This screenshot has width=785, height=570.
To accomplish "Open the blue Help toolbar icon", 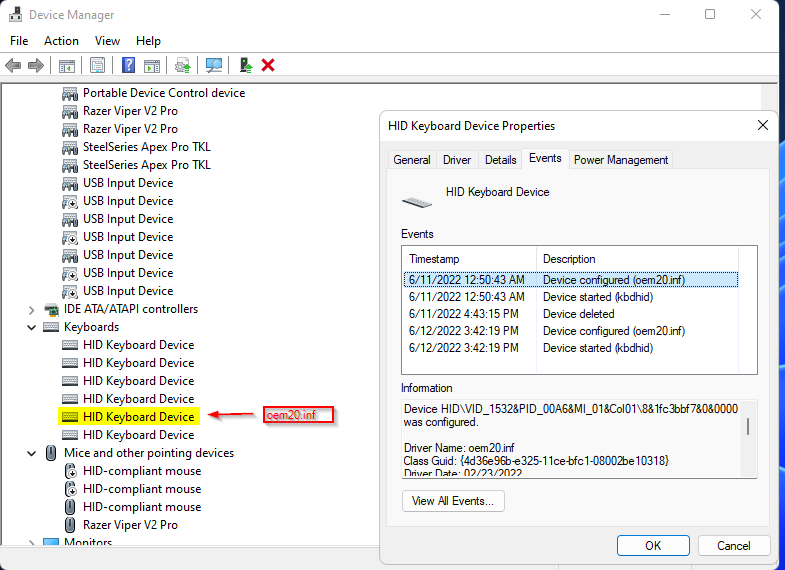I will [x=128, y=65].
